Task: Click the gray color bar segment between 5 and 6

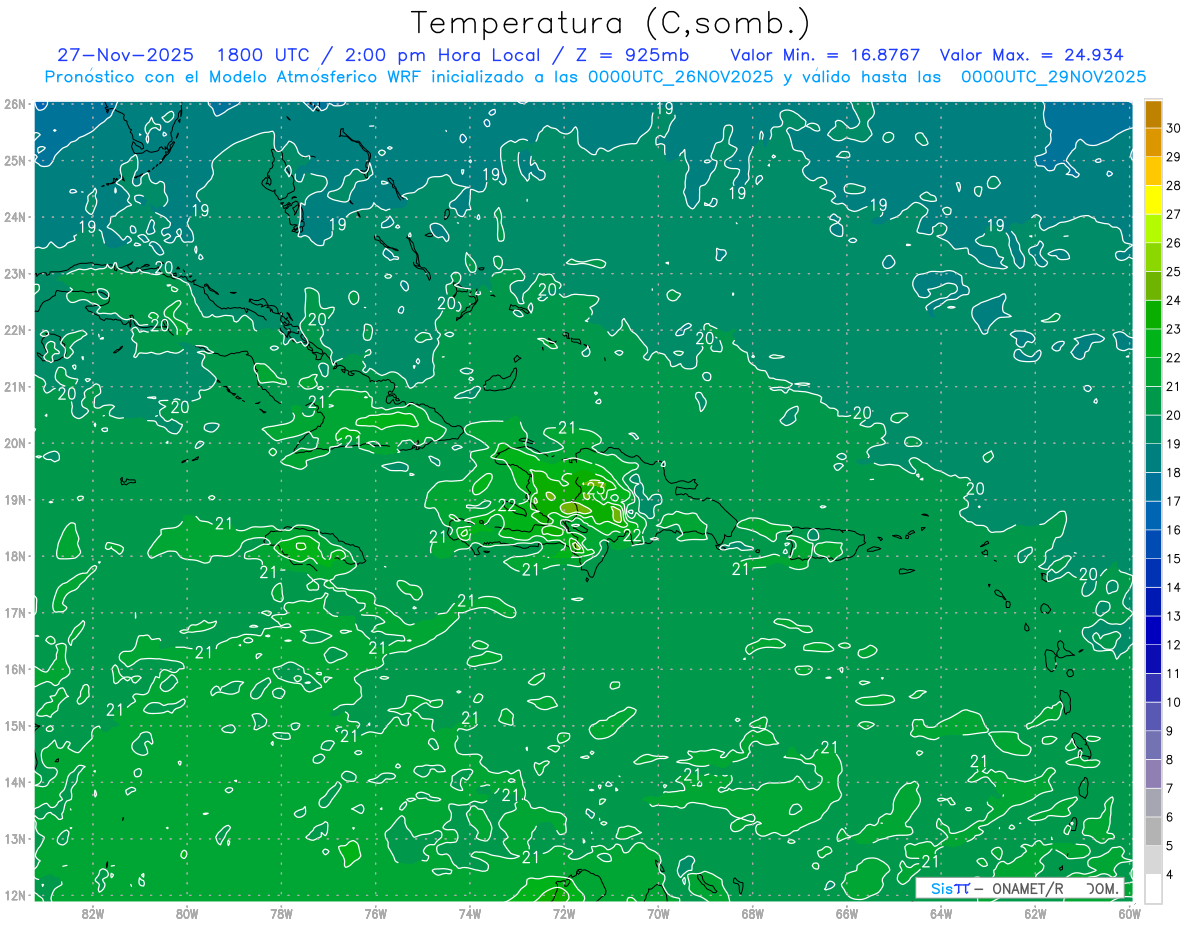Action: 1153,831
